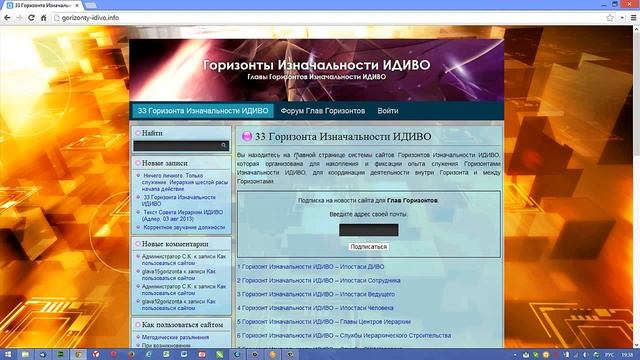Open the browser home page icon

point(44,18)
